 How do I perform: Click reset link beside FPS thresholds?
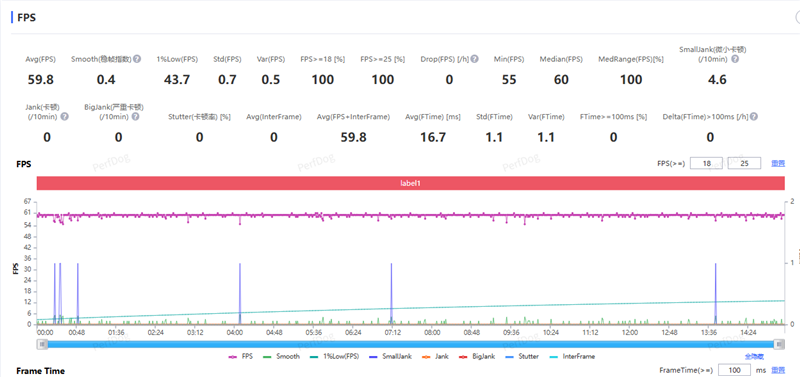click(778, 164)
